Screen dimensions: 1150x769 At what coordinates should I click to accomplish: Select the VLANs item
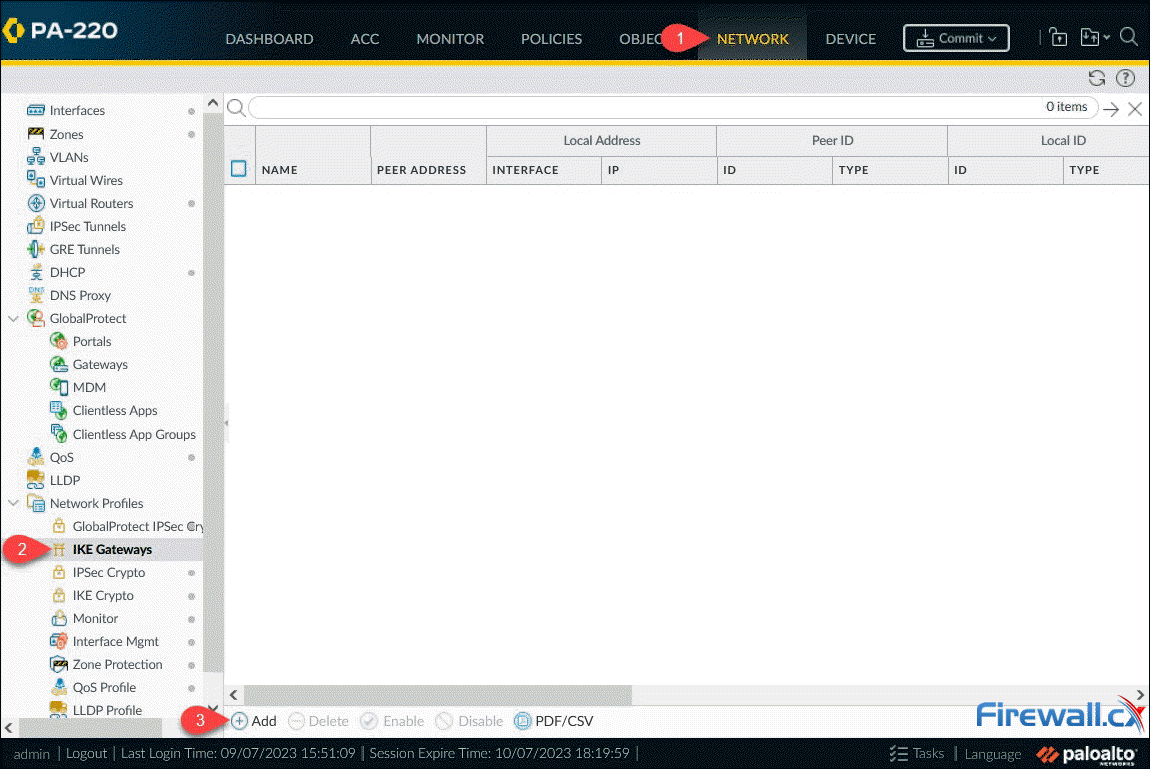69,157
